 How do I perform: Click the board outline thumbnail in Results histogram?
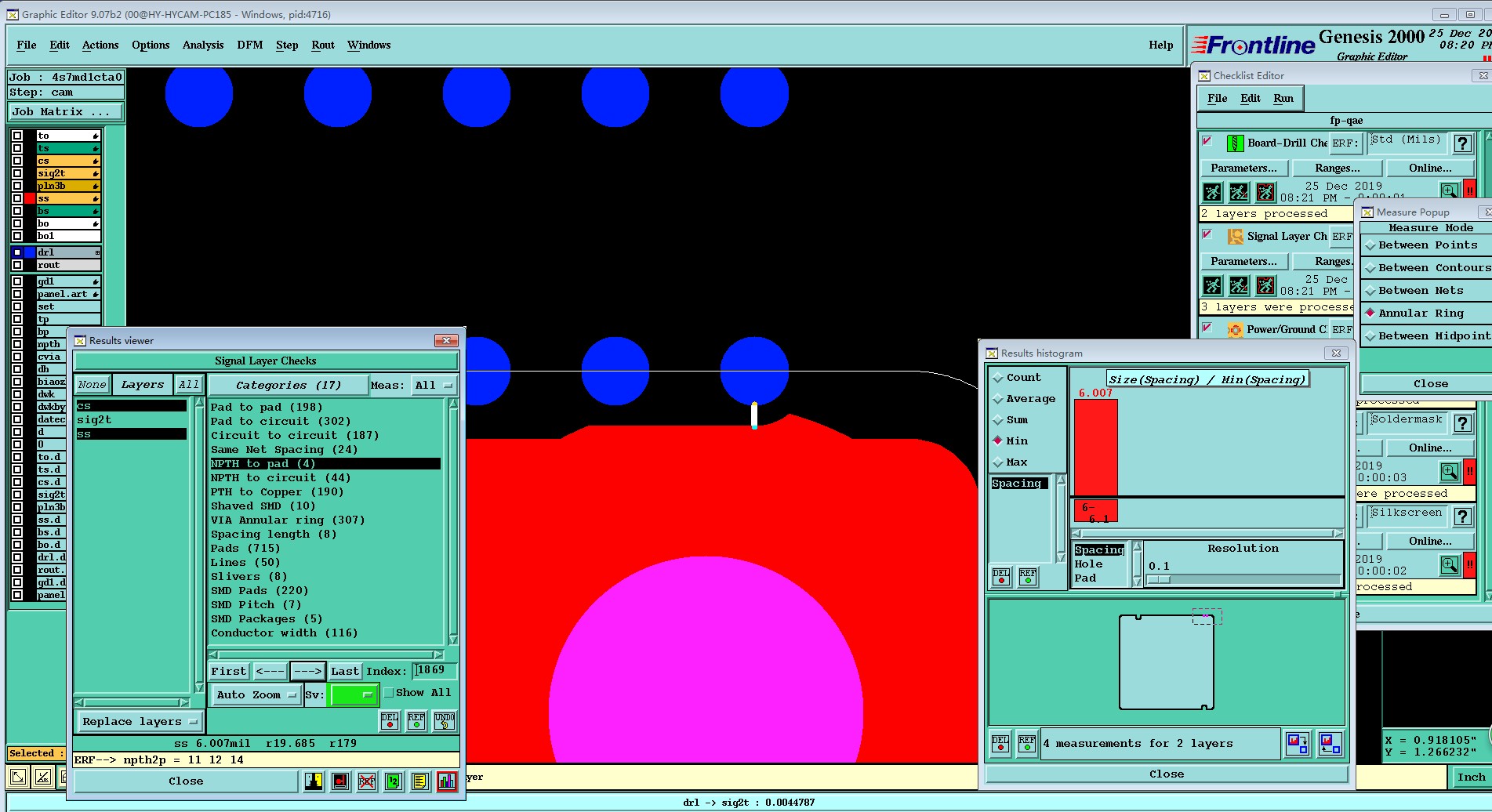(1167, 662)
